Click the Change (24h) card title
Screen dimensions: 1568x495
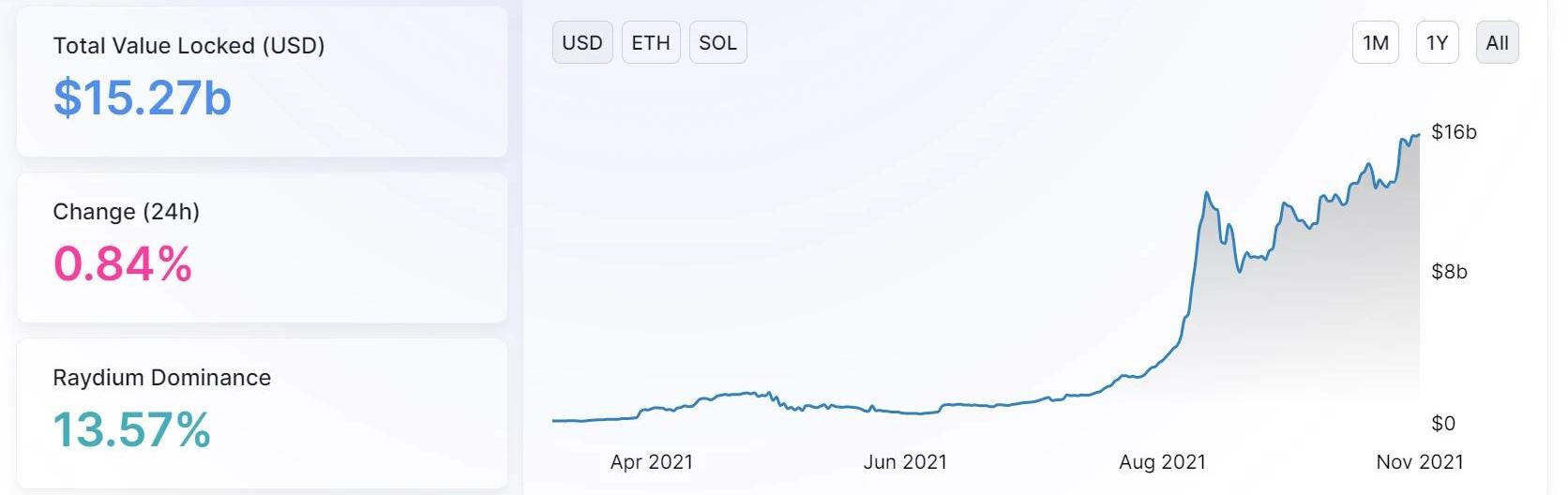coord(126,212)
